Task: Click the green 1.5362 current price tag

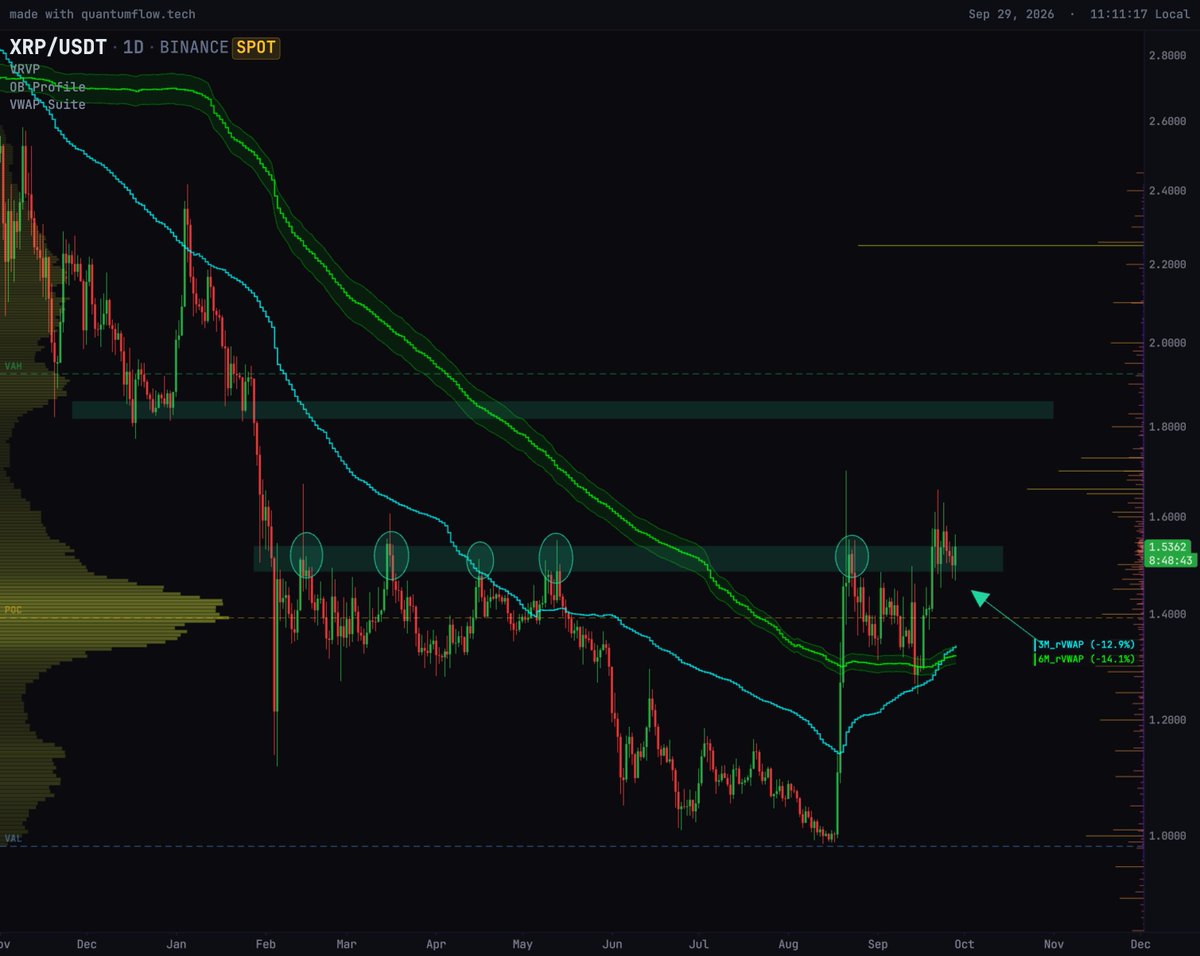Action: [x=1169, y=547]
